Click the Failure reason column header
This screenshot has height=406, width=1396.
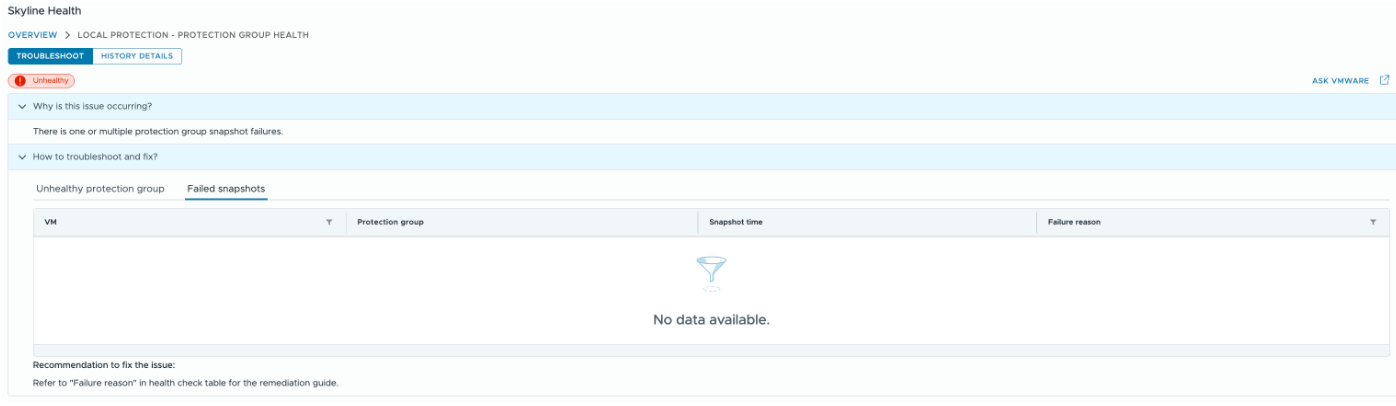(1074, 222)
